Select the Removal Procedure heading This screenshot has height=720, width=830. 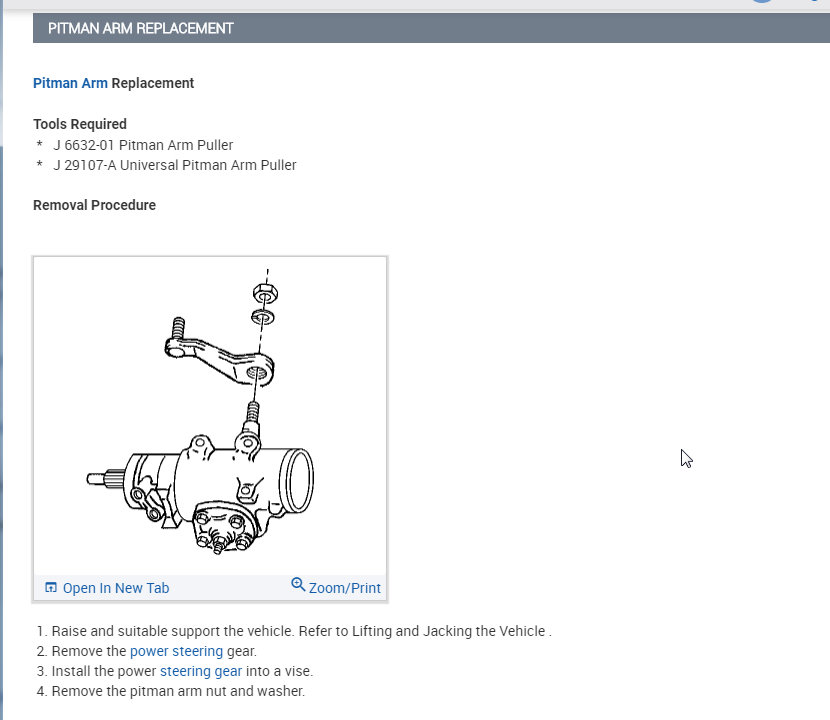(x=94, y=205)
